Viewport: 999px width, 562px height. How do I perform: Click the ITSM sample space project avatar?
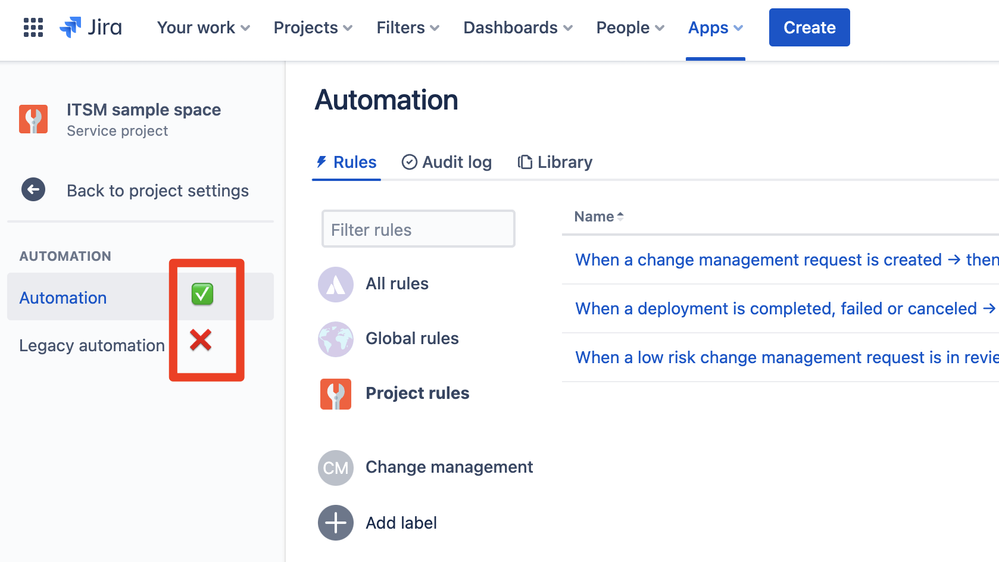click(33, 119)
